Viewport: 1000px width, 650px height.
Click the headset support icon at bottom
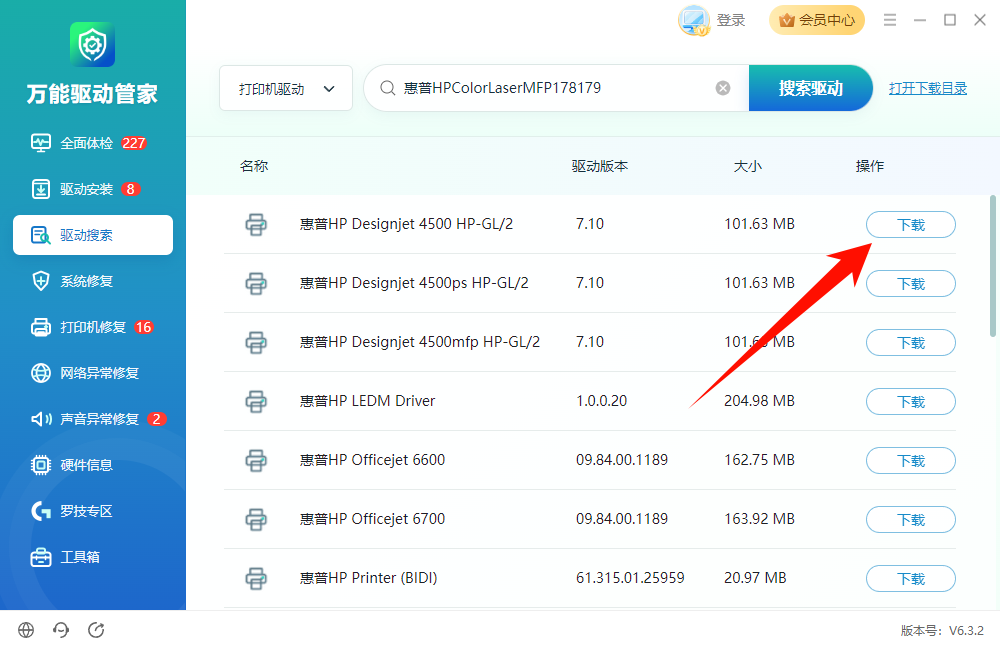(x=61, y=630)
